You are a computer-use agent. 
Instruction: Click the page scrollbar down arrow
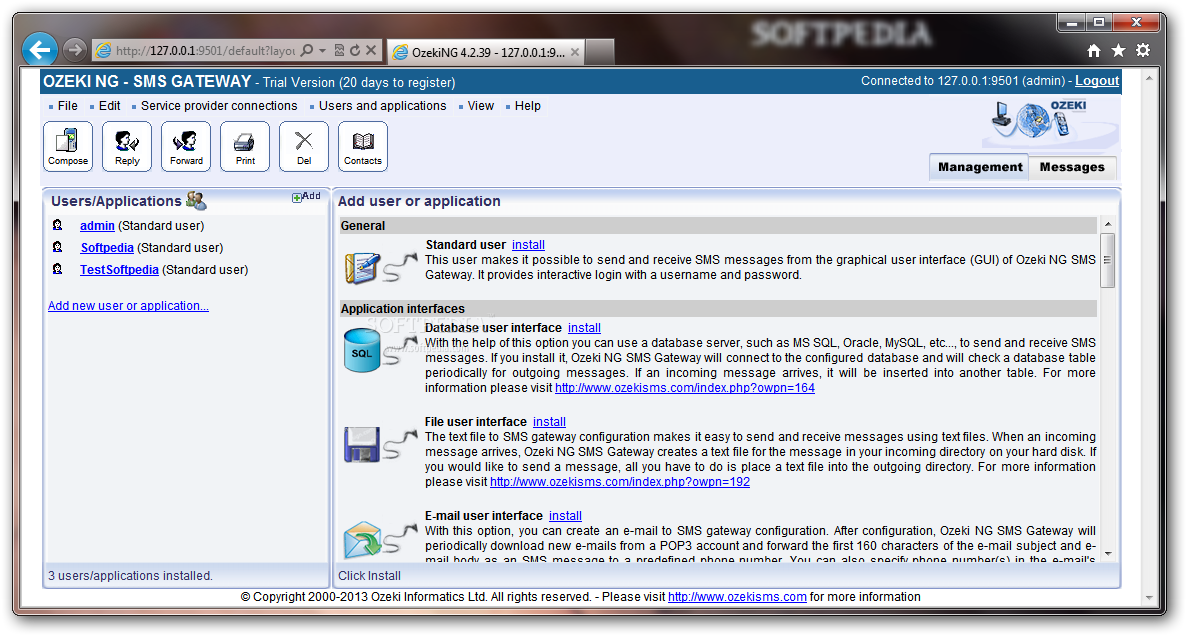click(x=1148, y=598)
